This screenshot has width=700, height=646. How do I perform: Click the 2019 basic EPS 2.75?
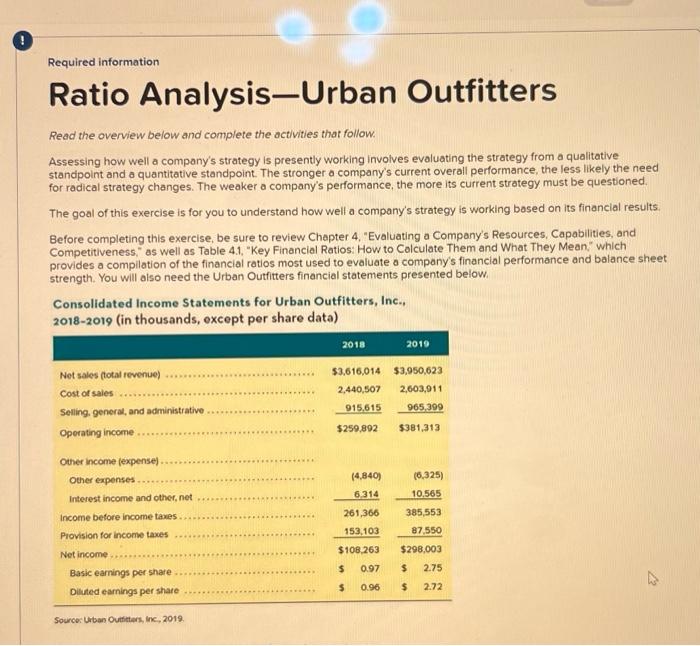click(433, 568)
